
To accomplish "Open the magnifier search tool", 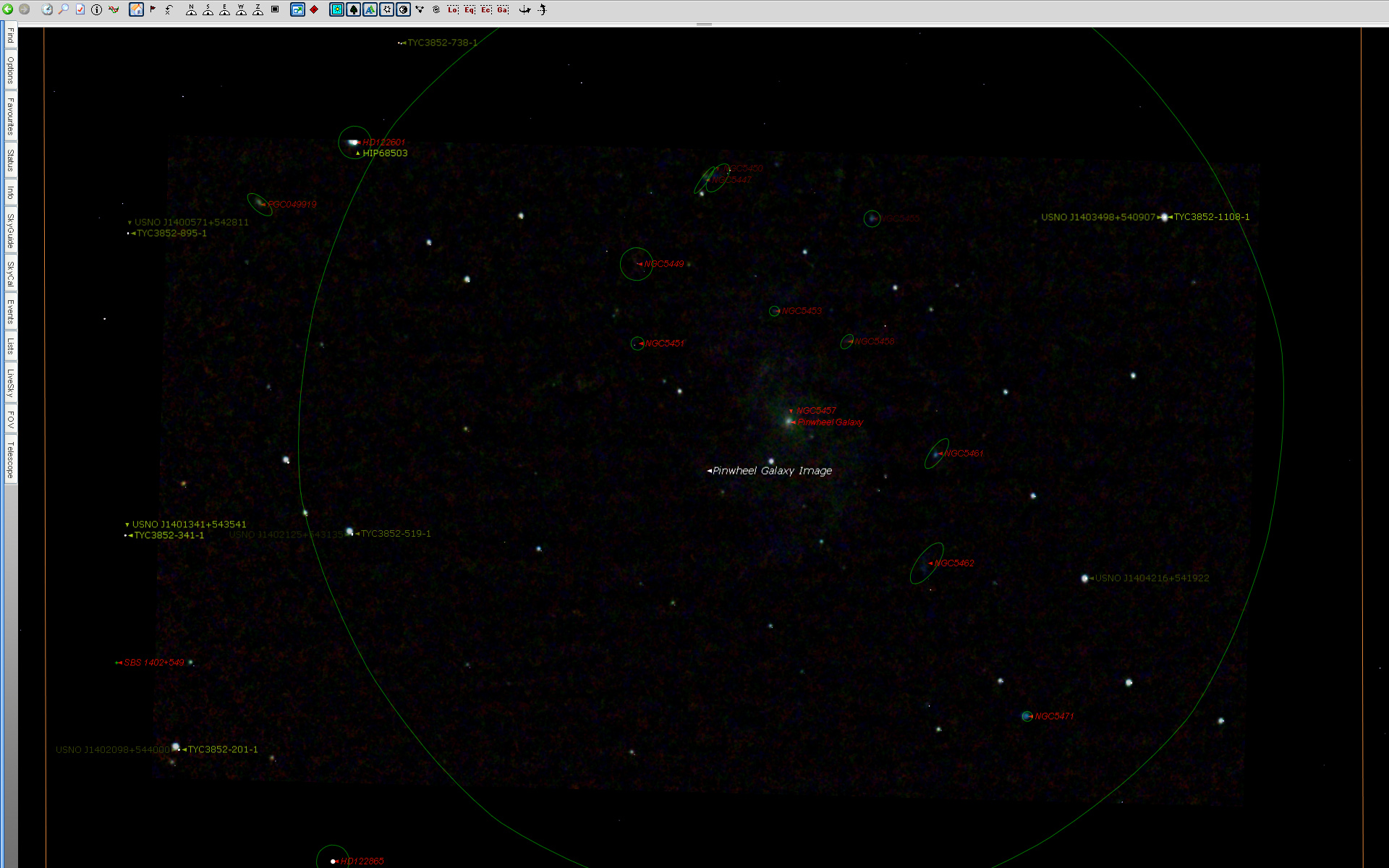I will 64,9.
